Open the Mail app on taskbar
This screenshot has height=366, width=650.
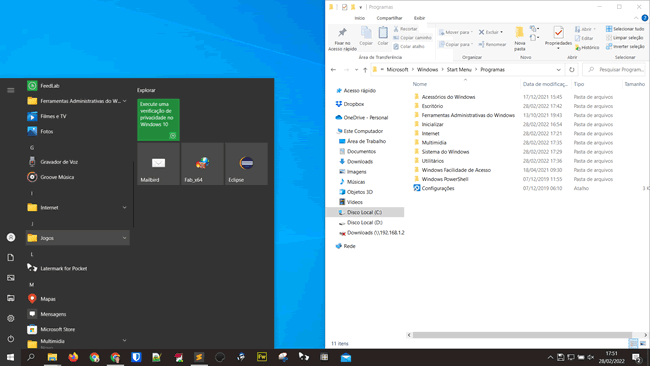(346, 357)
